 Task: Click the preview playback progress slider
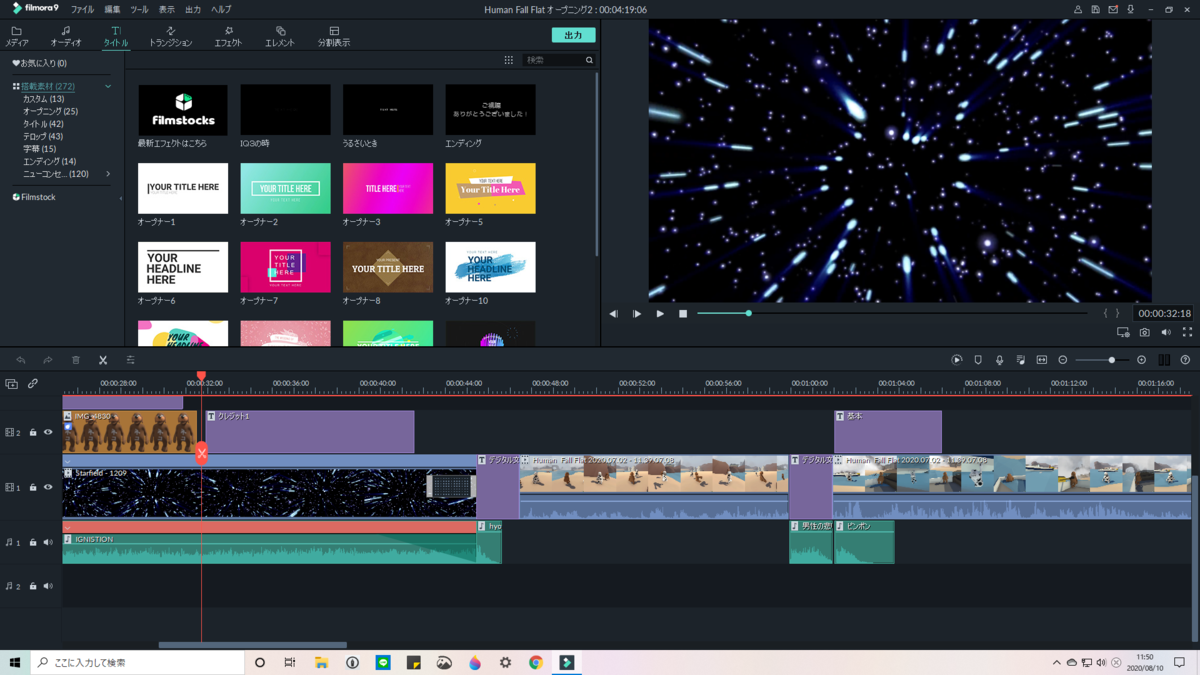pos(892,314)
